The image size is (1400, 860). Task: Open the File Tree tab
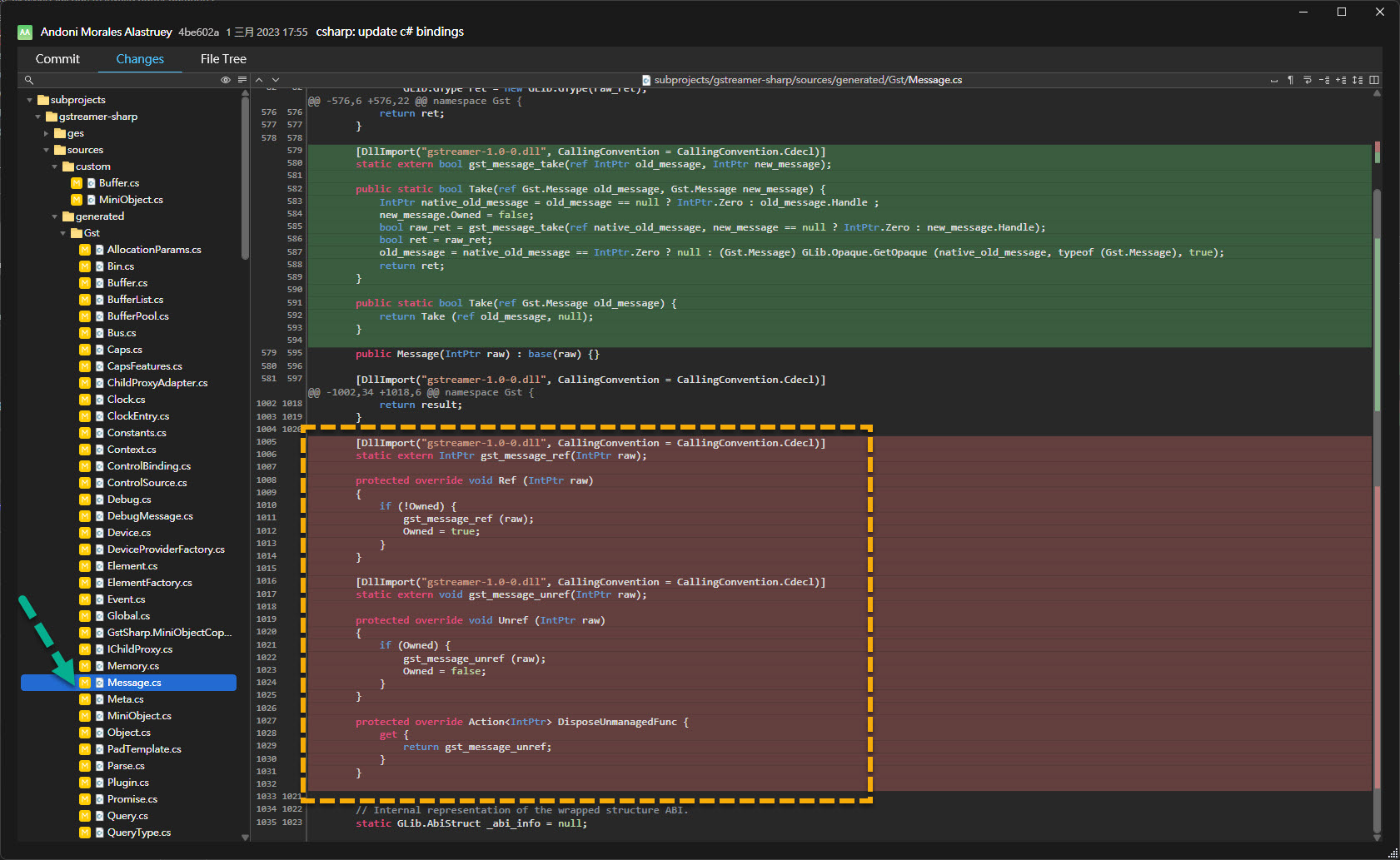pyautogui.click(x=223, y=59)
